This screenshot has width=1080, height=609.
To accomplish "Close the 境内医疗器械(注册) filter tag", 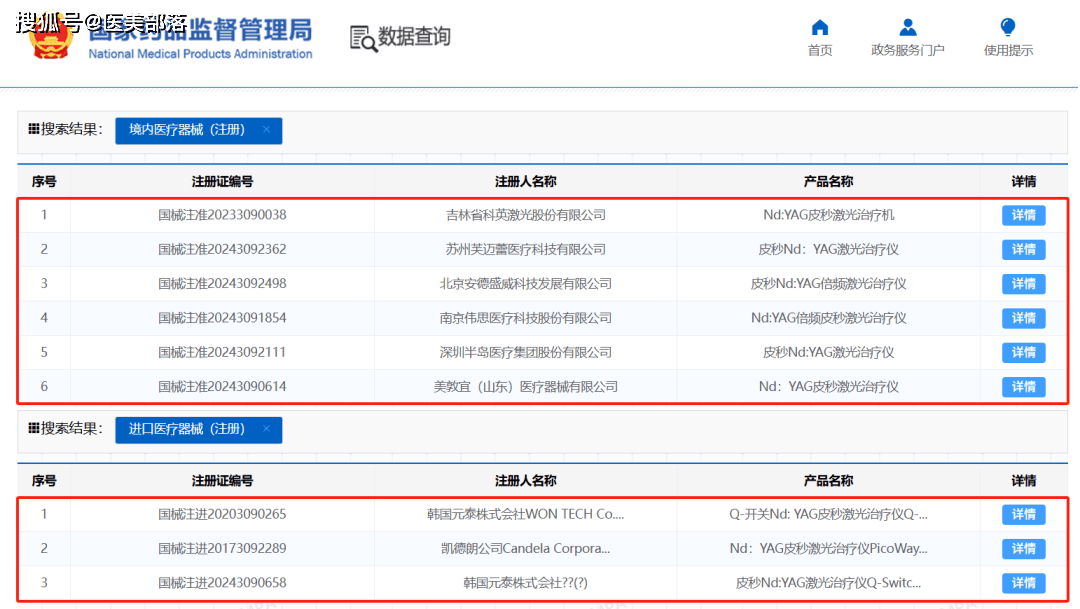I will 266,130.
